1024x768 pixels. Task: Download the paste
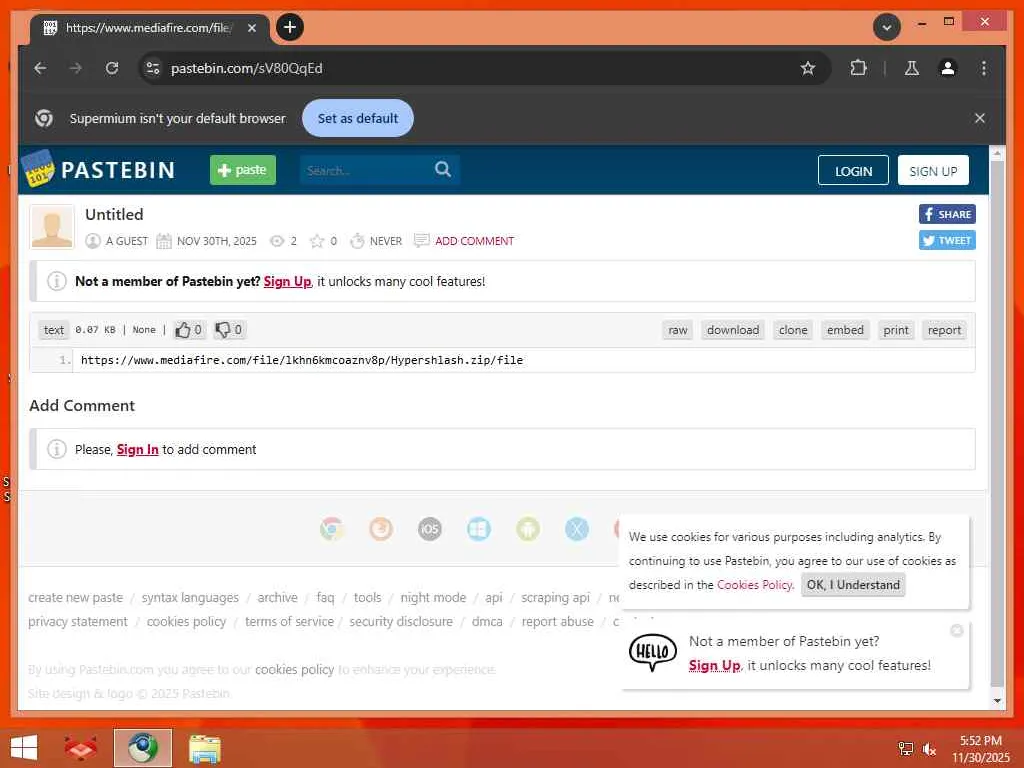733,330
